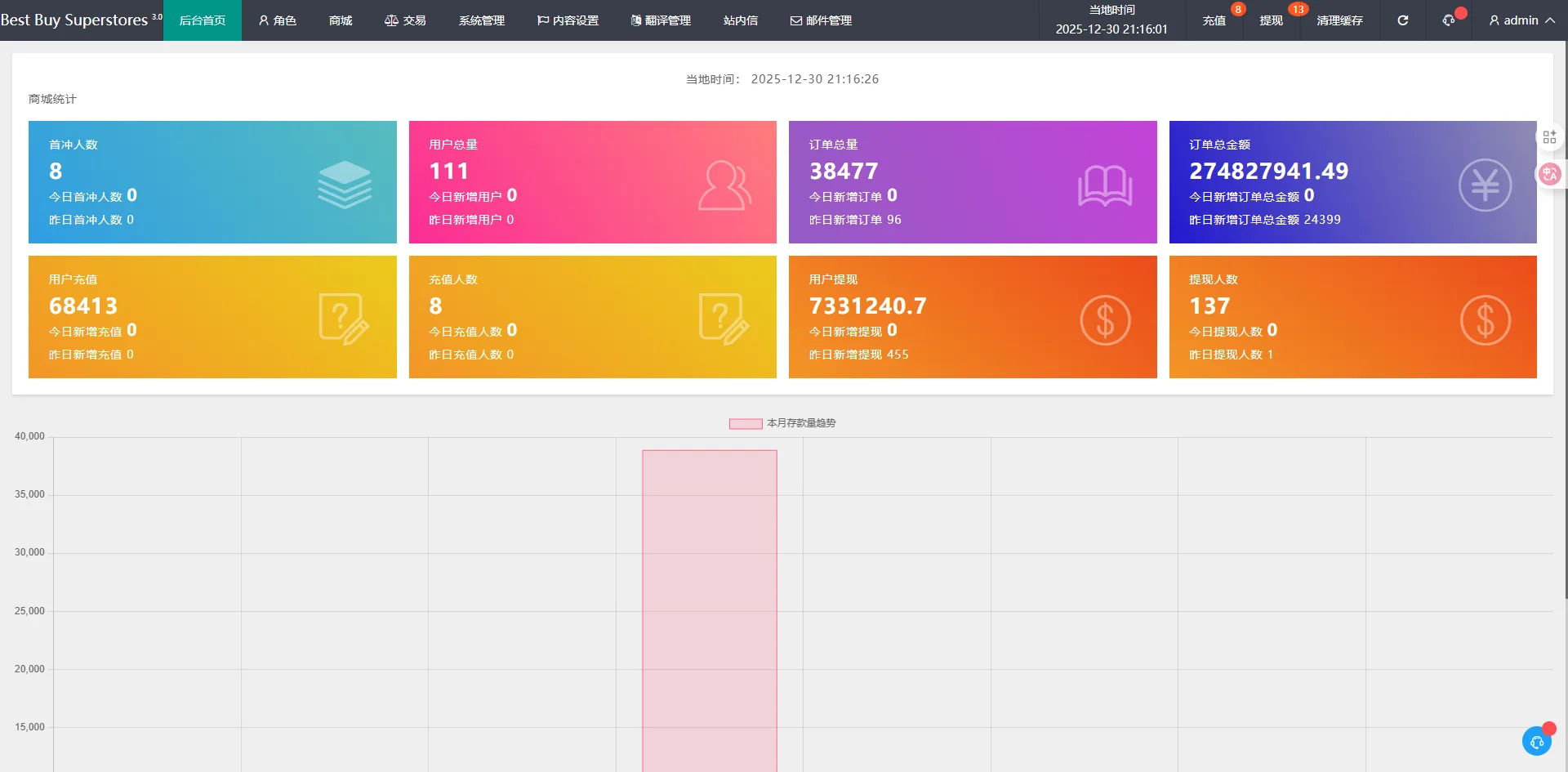Open the 提现 pending requests link
The image size is (1568, 772).
tap(1271, 20)
